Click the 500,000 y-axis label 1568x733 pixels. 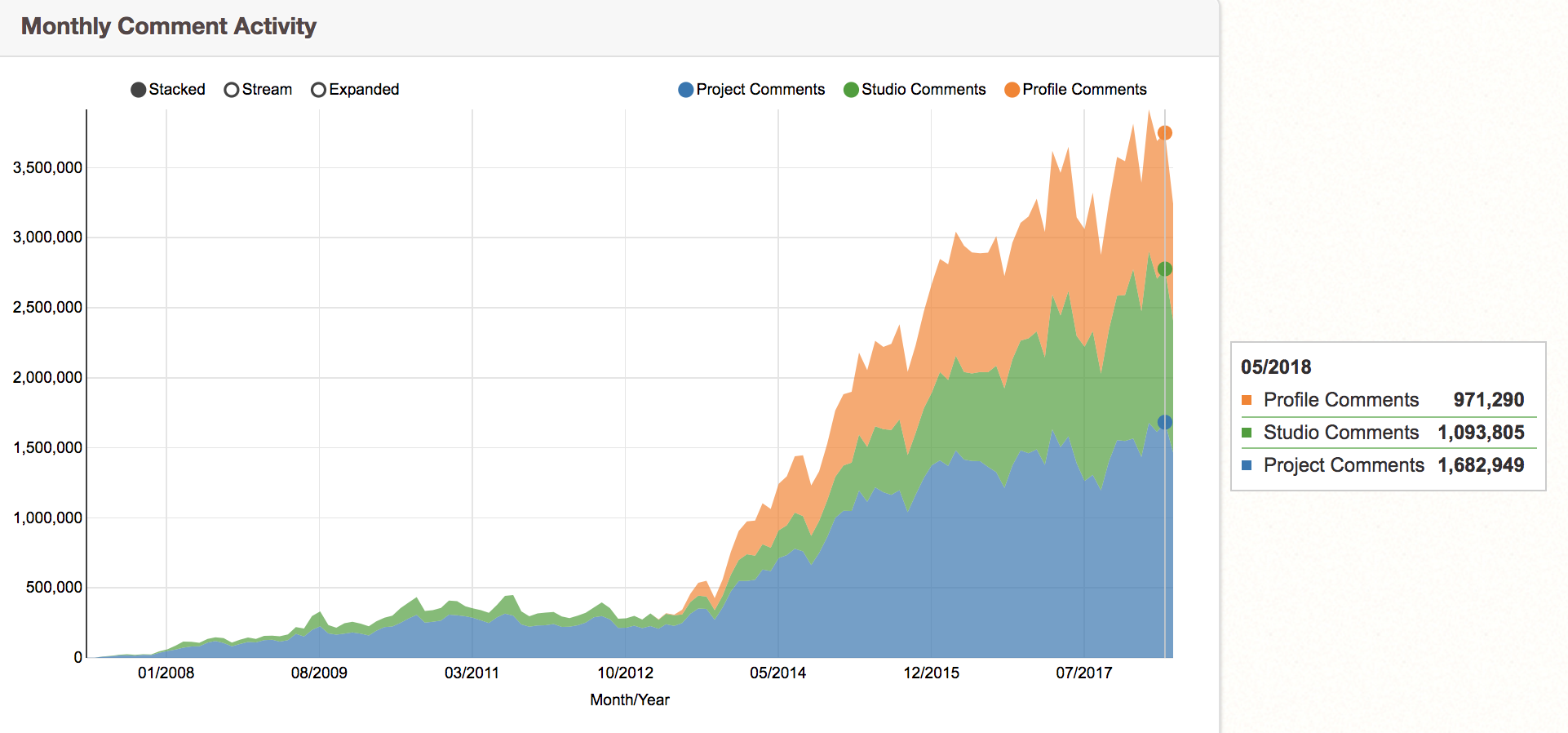tap(55, 587)
